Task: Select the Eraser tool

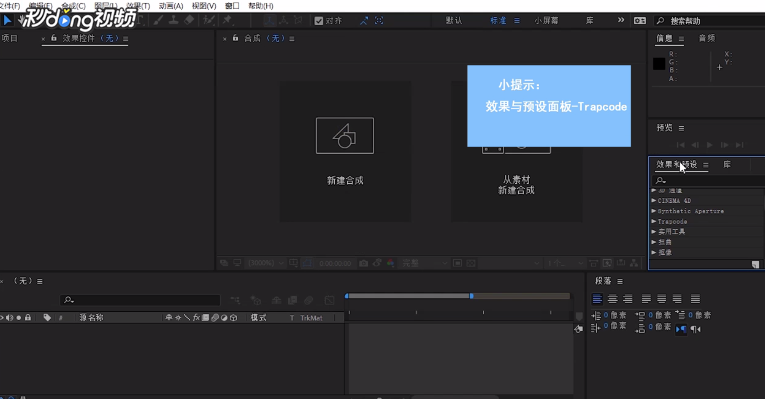Action: (189, 20)
